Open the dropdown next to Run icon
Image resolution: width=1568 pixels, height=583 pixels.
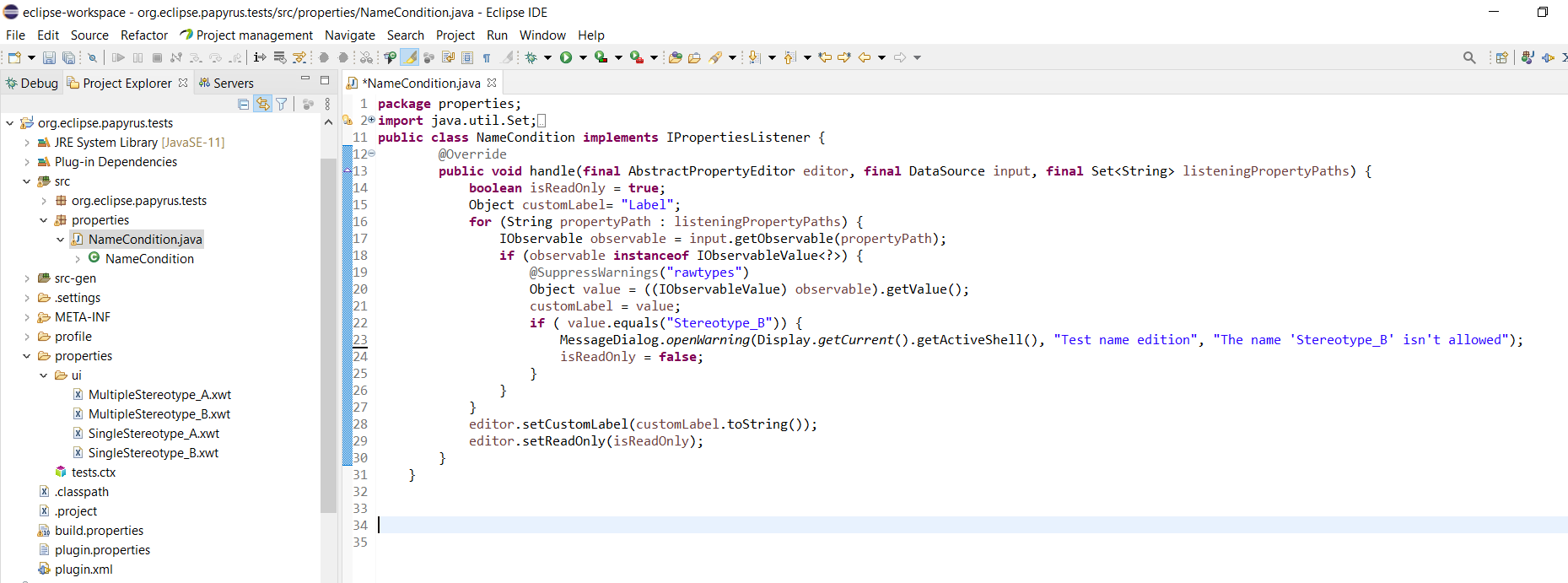point(583,57)
